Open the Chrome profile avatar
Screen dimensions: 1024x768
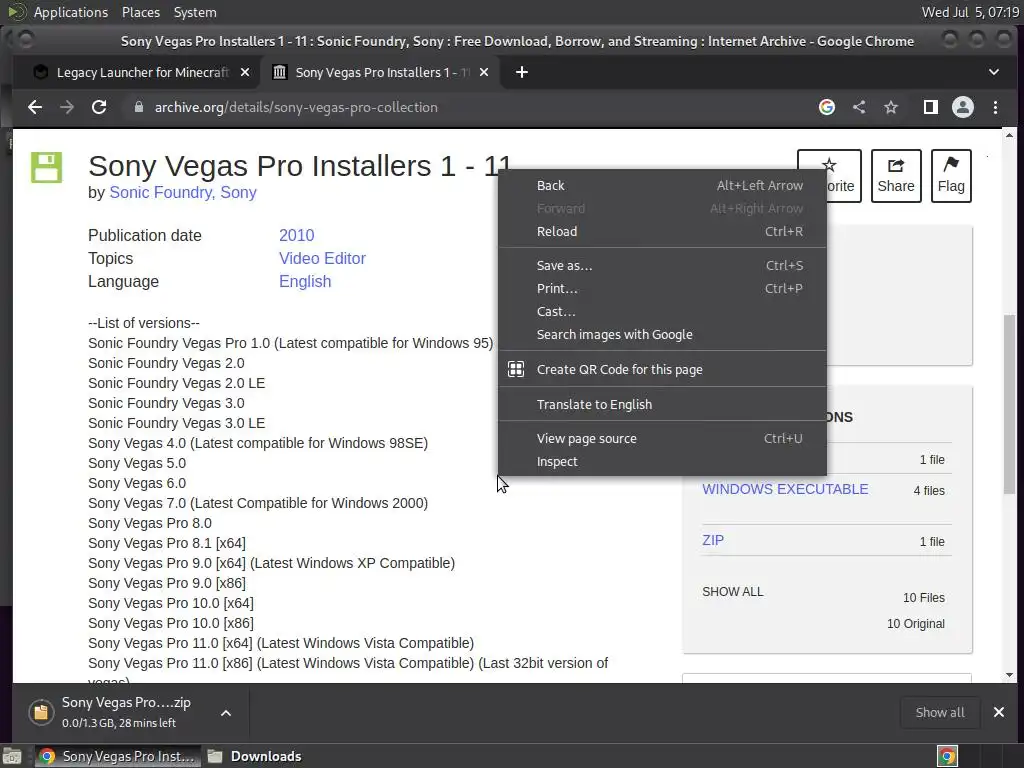click(x=963, y=107)
